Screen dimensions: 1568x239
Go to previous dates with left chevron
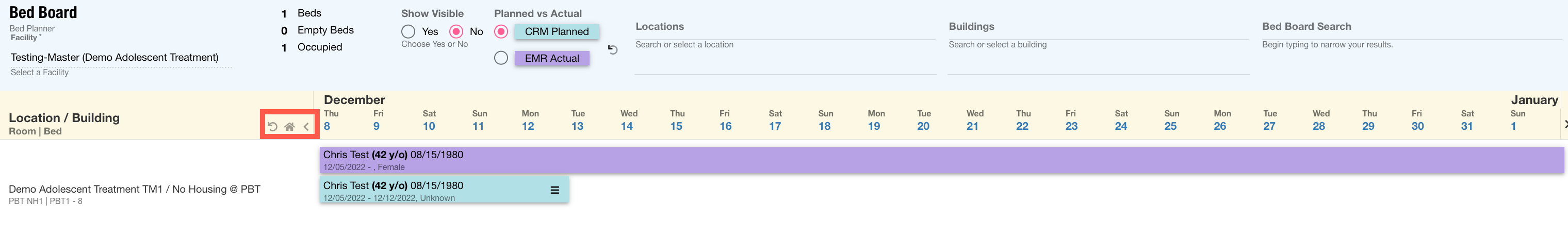click(x=306, y=127)
